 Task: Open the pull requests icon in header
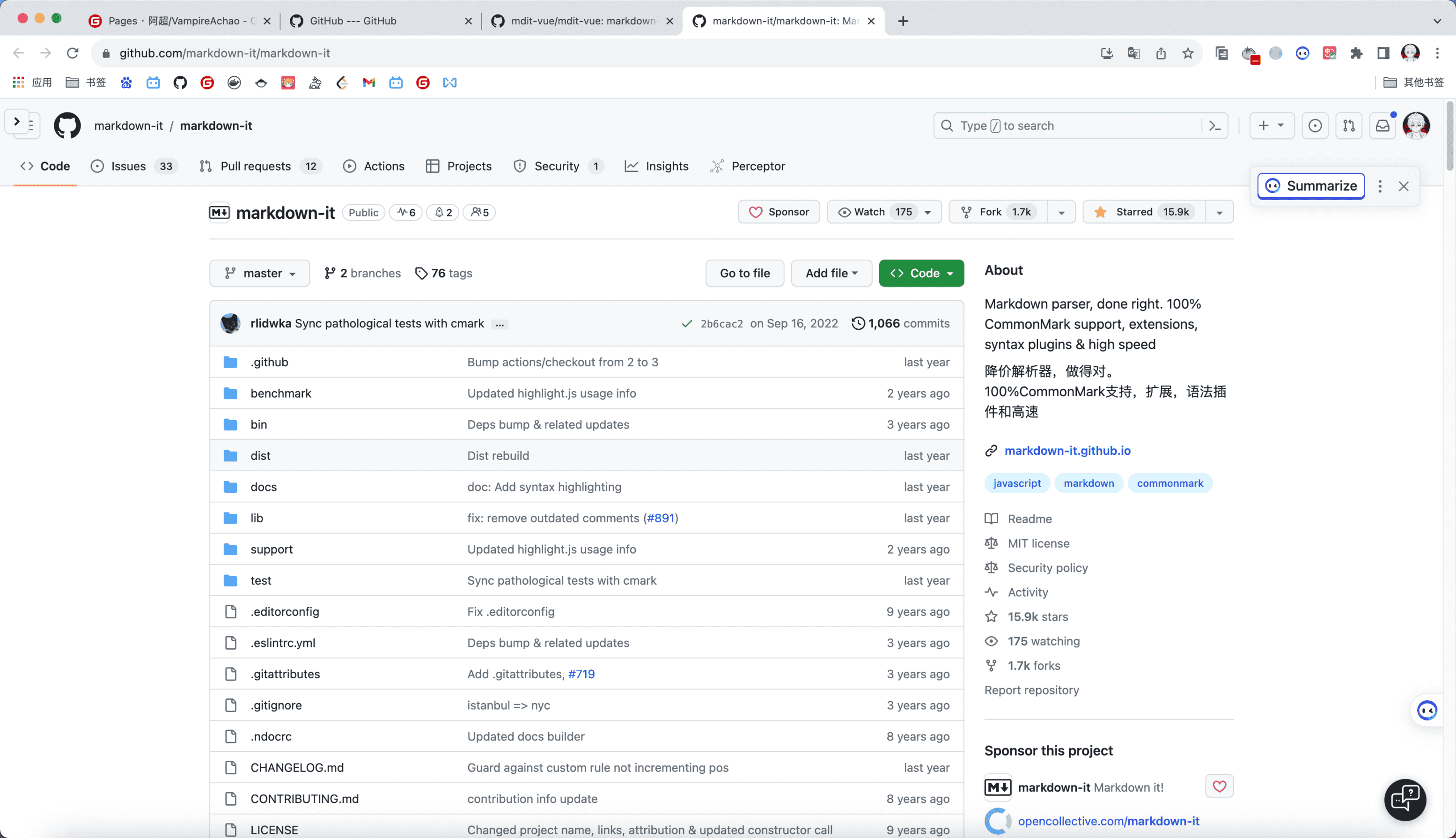(1348, 126)
